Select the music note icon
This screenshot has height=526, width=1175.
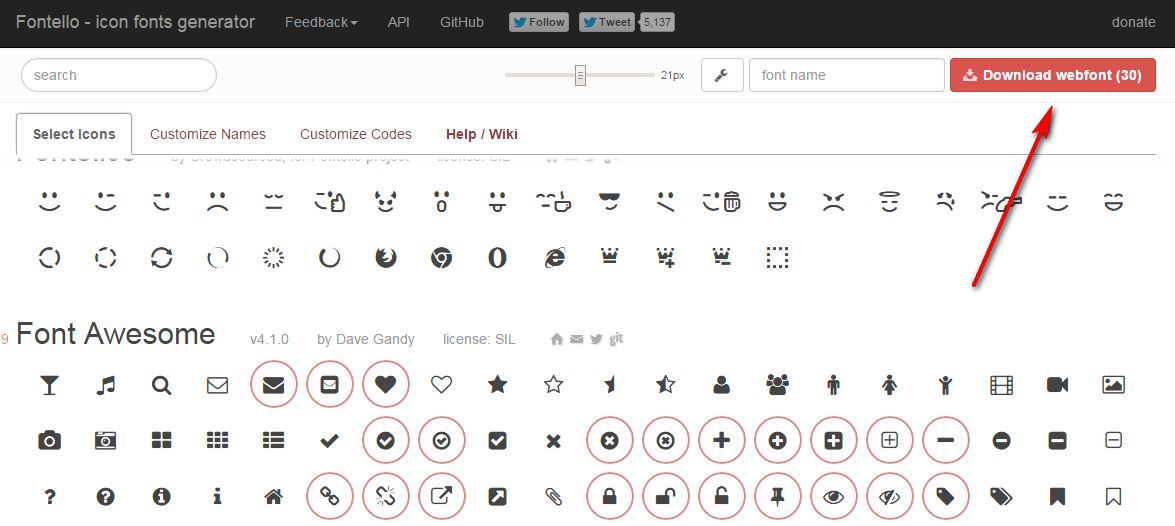pyautogui.click(x=106, y=385)
